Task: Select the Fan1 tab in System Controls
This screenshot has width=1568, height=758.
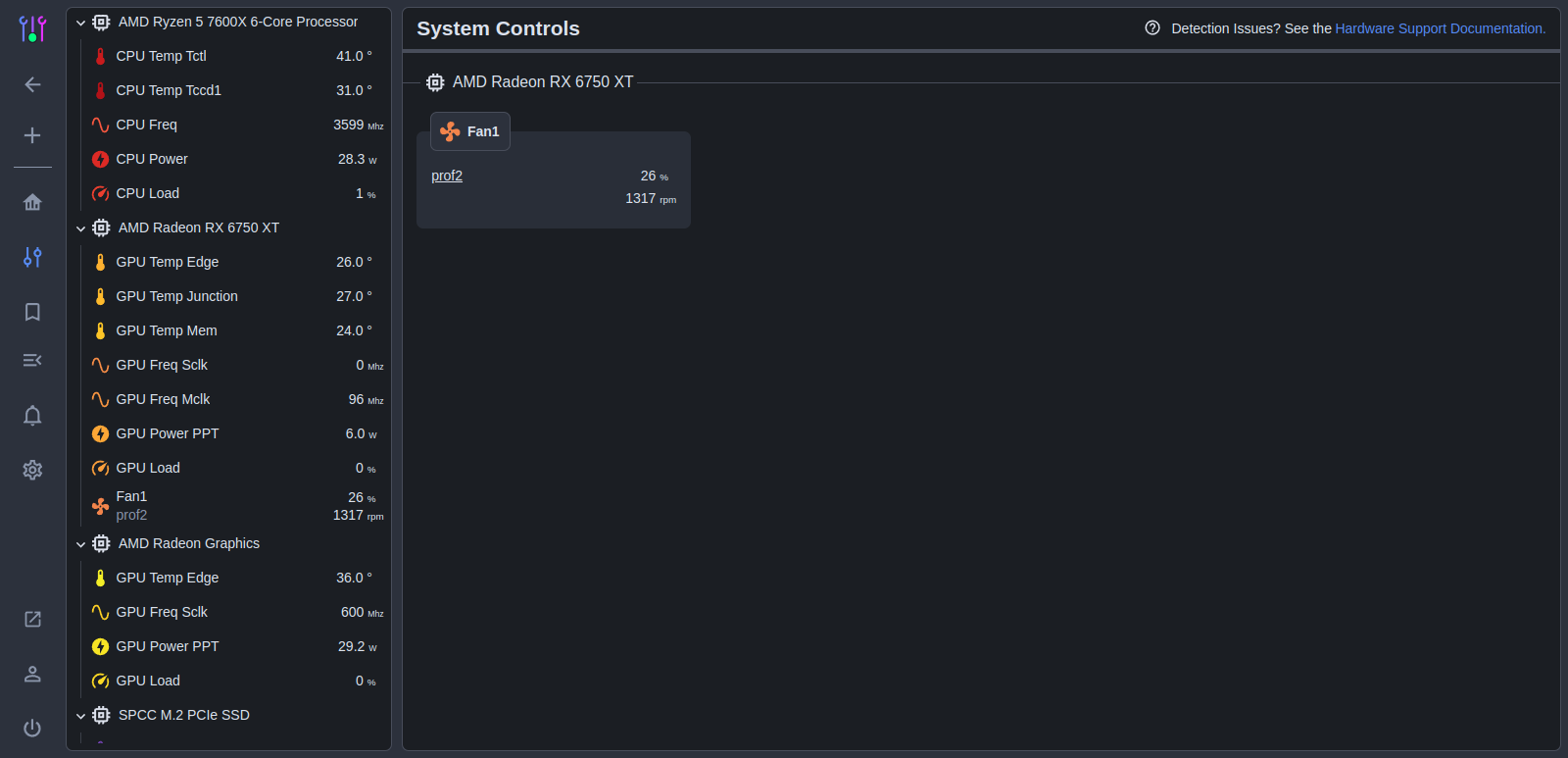Action: coord(469,130)
